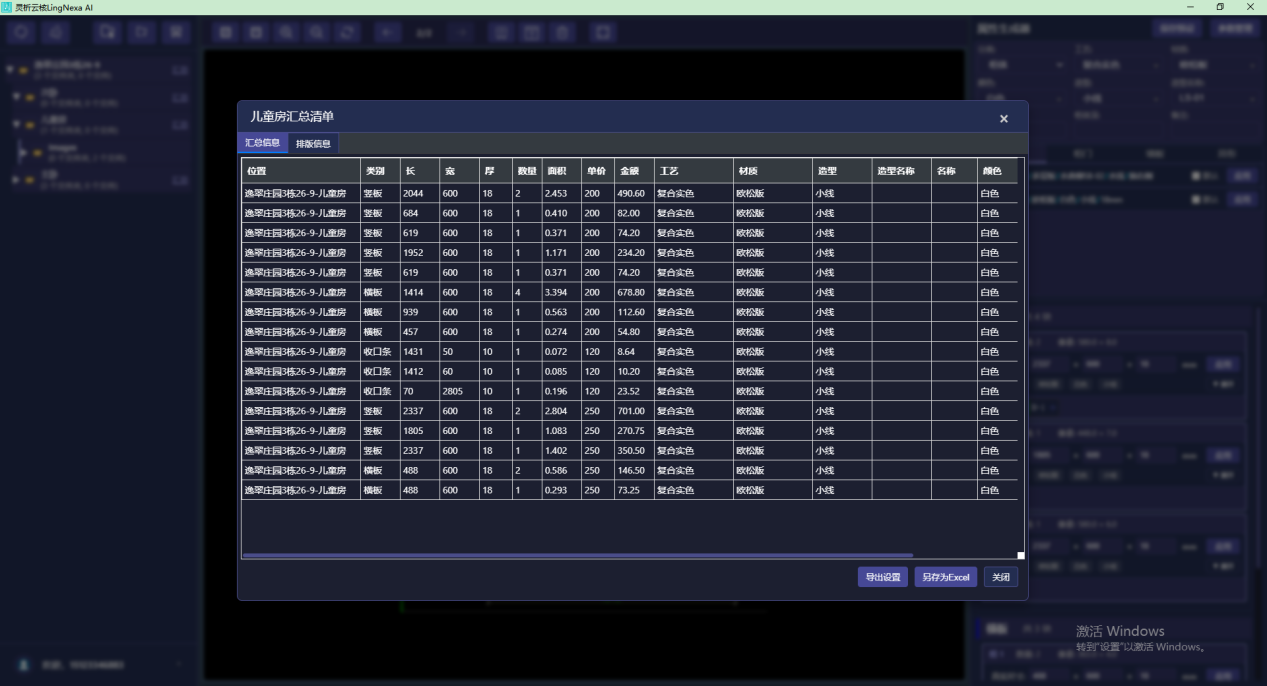Select the amount cell 10.20
This screenshot has width=1267, height=686.
pyautogui.click(x=634, y=371)
